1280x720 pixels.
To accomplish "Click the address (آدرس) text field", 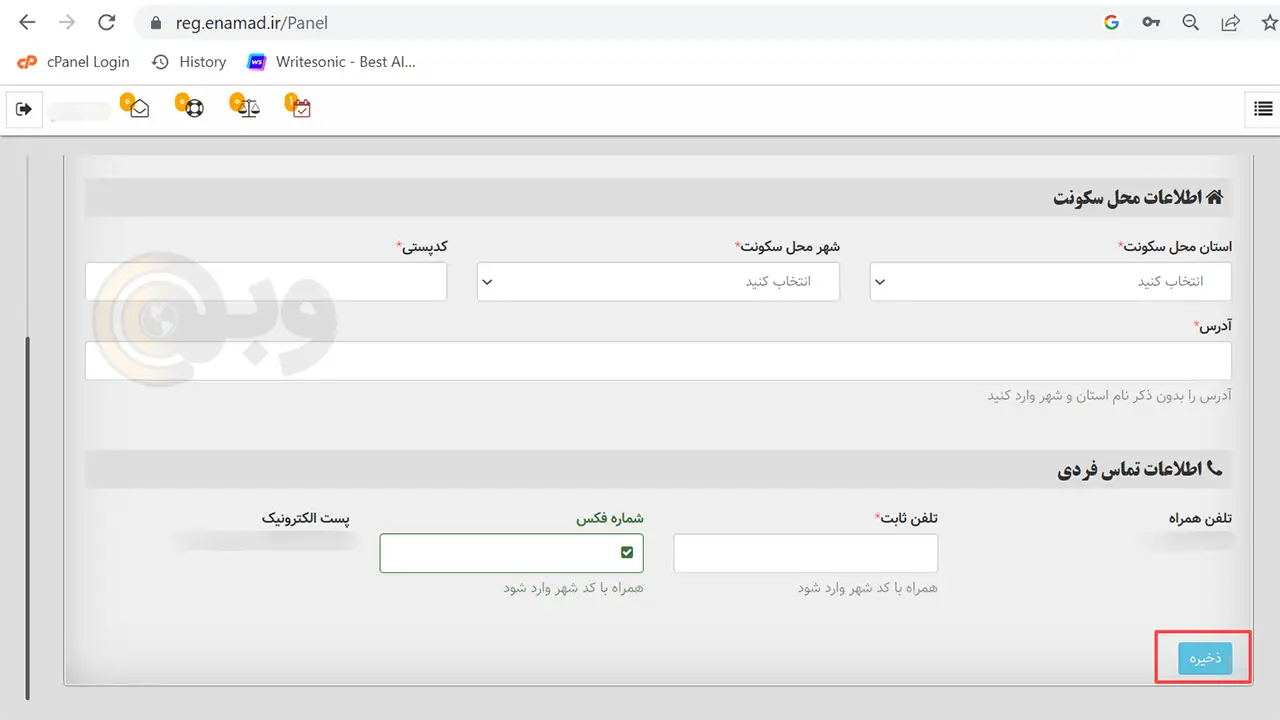I will (x=658, y=361).
